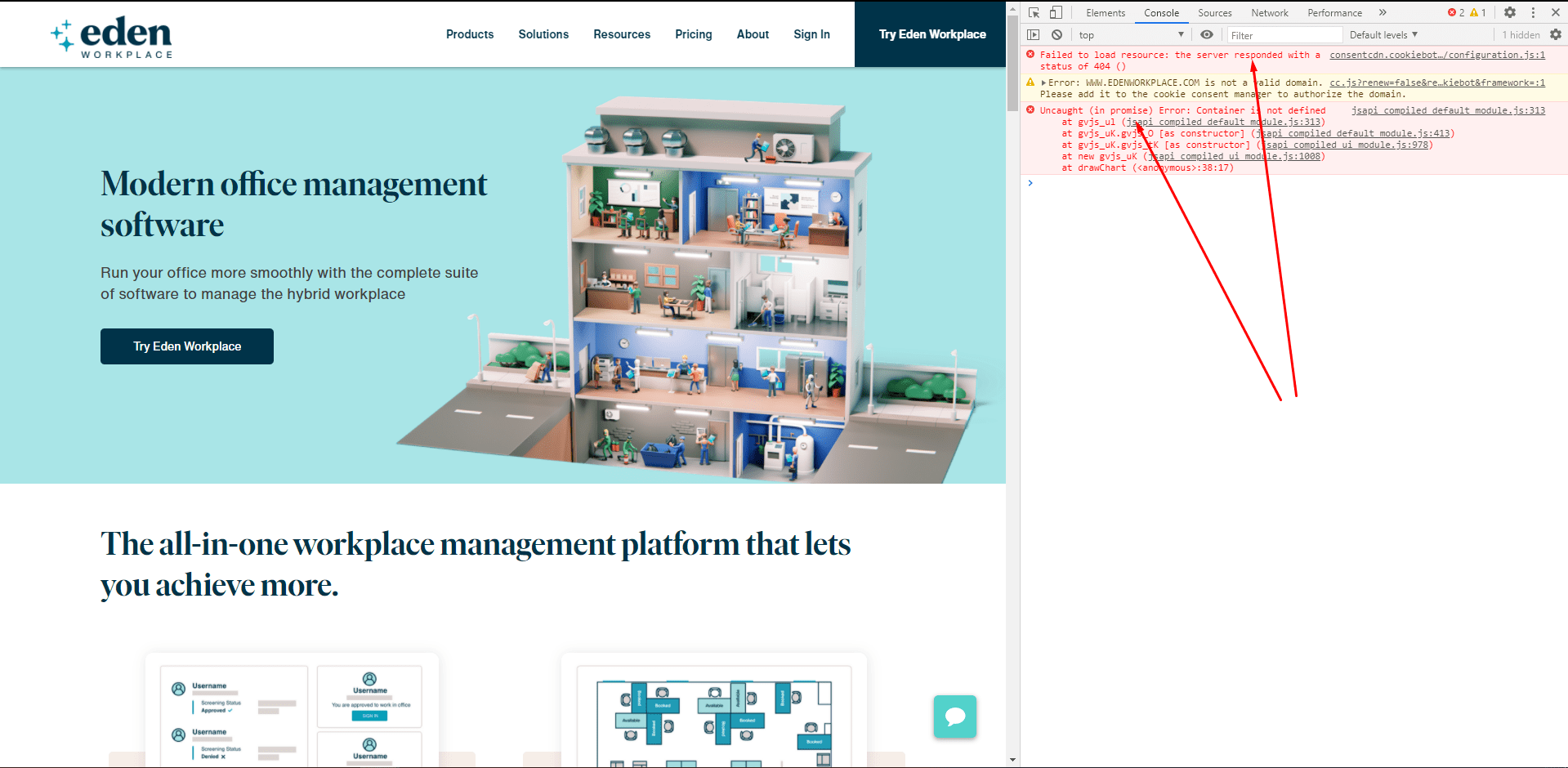Click the page scrollbar down arrow
Viewport: 1568px width, 768px height.
point(1012,761)
